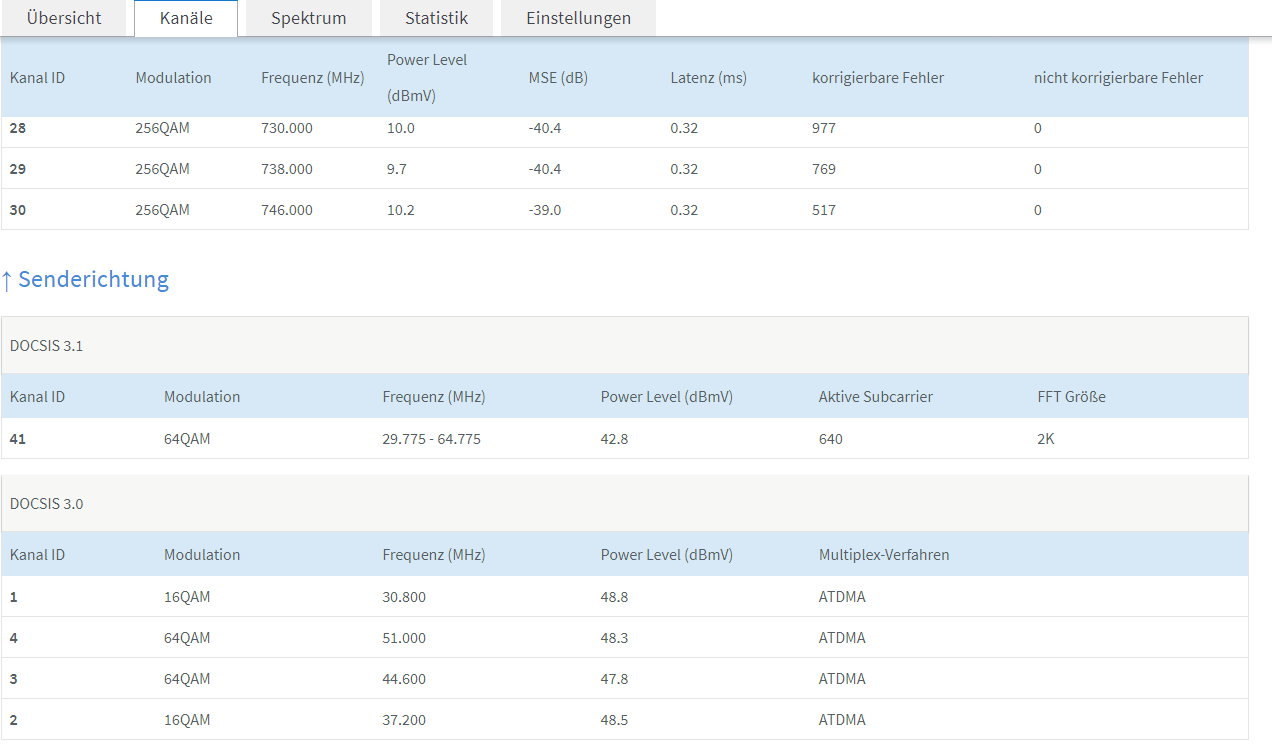The height and width of the screenshot is (745, 1272).
Task: Click 256QAM in the channel 29 row
Action: (163, 169)
